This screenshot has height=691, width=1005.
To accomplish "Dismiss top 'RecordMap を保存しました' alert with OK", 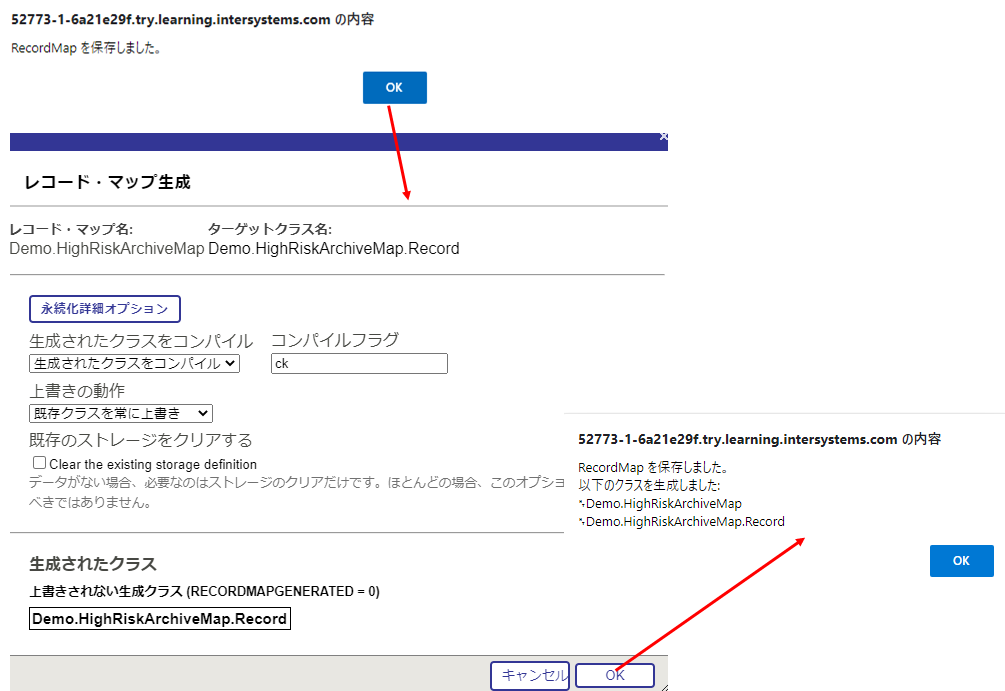I will (x=394, y=87).
